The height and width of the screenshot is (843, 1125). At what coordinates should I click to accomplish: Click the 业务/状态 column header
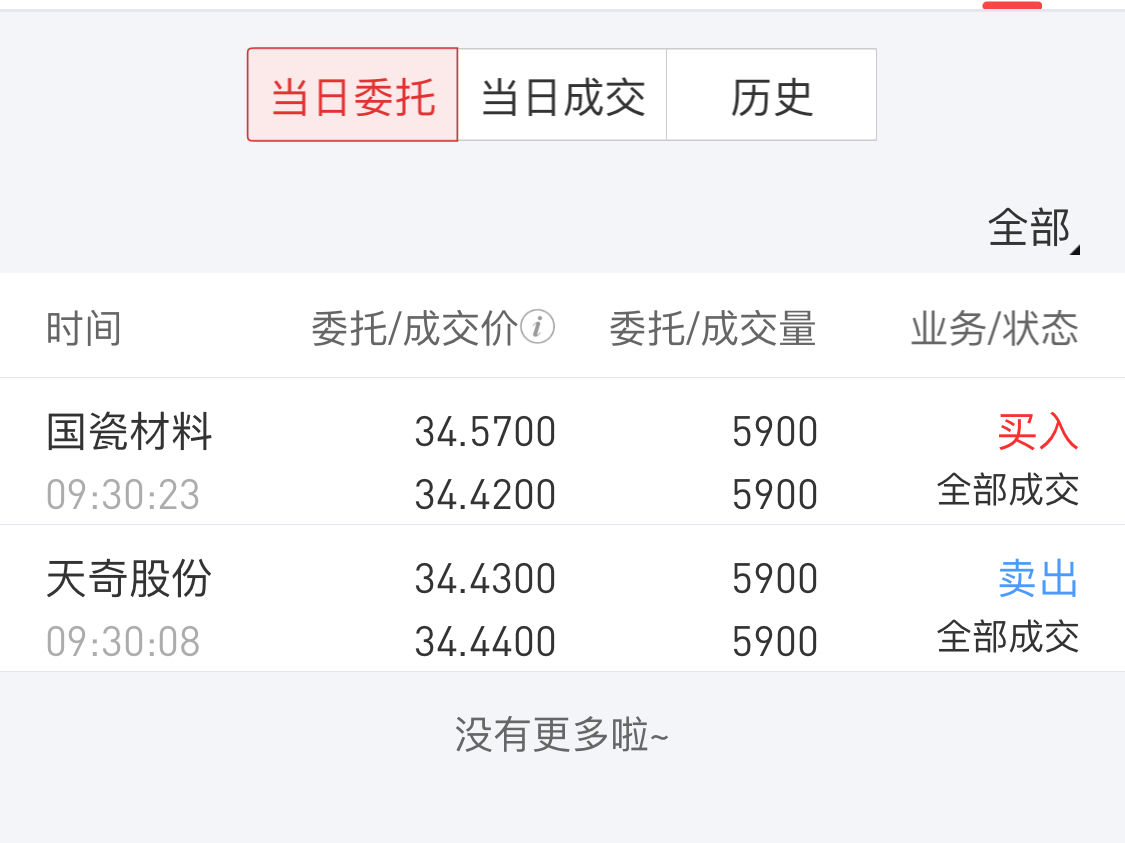[x=994, y=329]
